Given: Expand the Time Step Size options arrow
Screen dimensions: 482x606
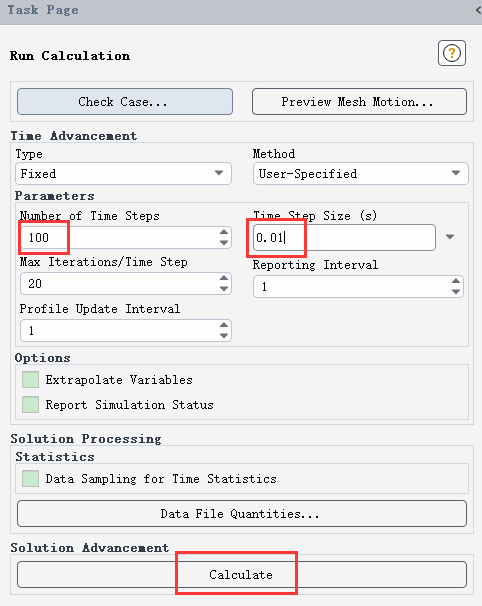Looking at the screenshot, I should click(450, 237).
